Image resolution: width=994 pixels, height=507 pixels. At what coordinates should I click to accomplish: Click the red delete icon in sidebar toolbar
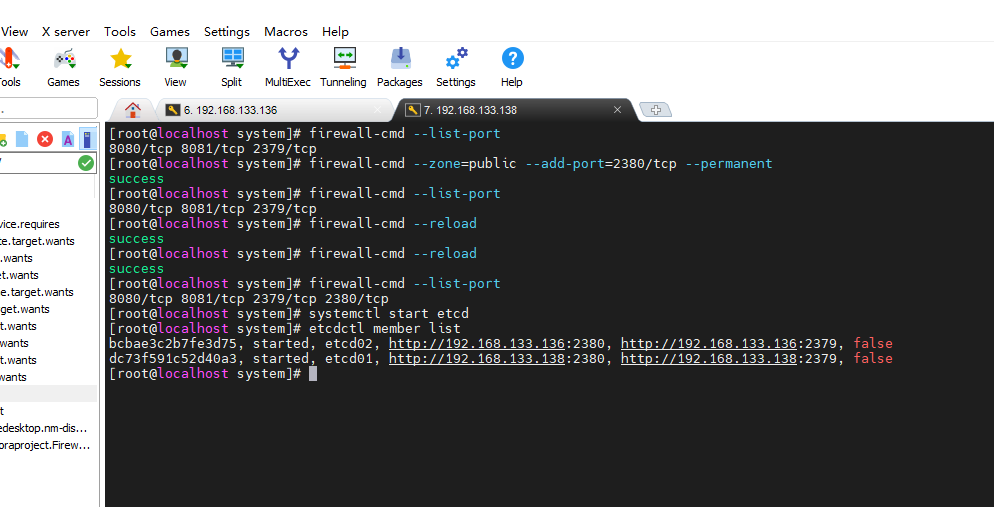45,139
